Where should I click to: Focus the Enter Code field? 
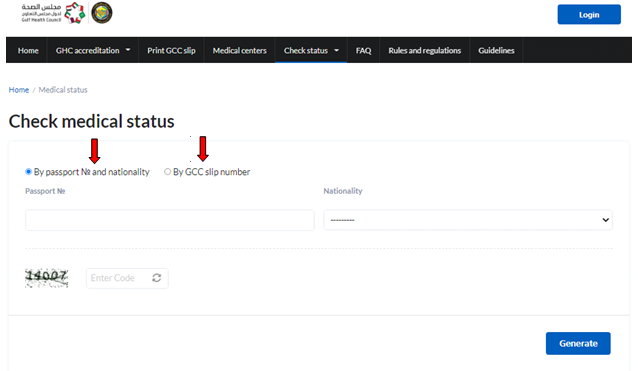coord(127,278)
